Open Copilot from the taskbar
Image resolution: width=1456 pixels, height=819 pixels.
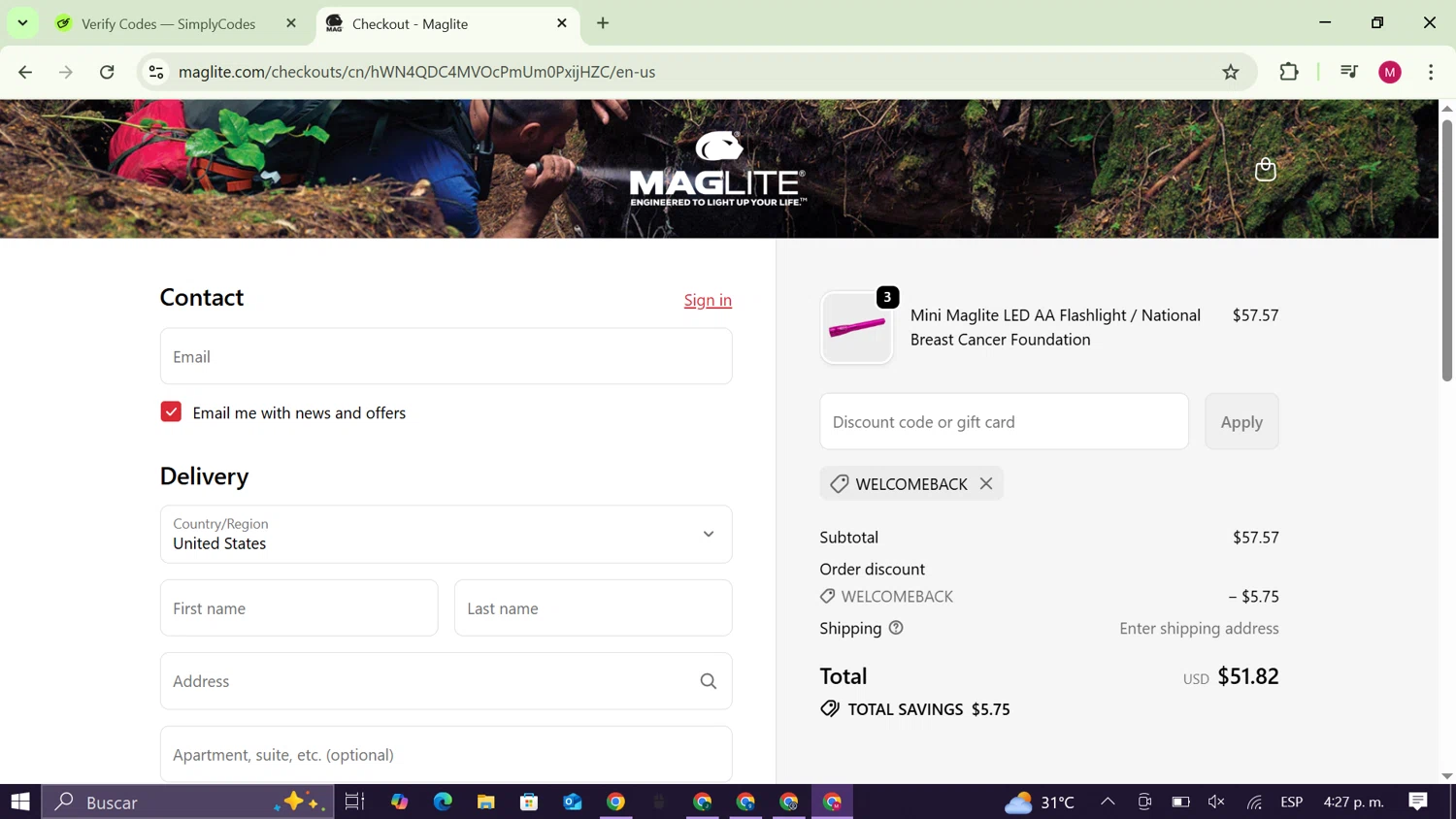pyautogui.click(x=400, y=802)
